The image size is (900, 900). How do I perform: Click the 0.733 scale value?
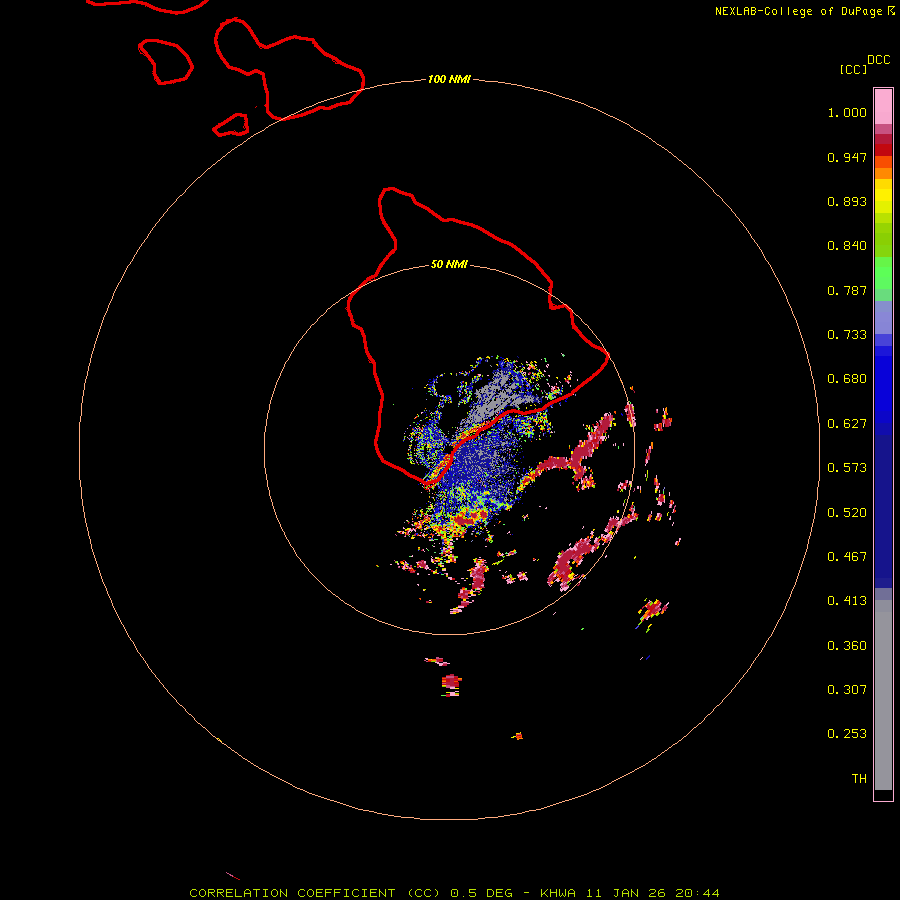pos(847,335)
